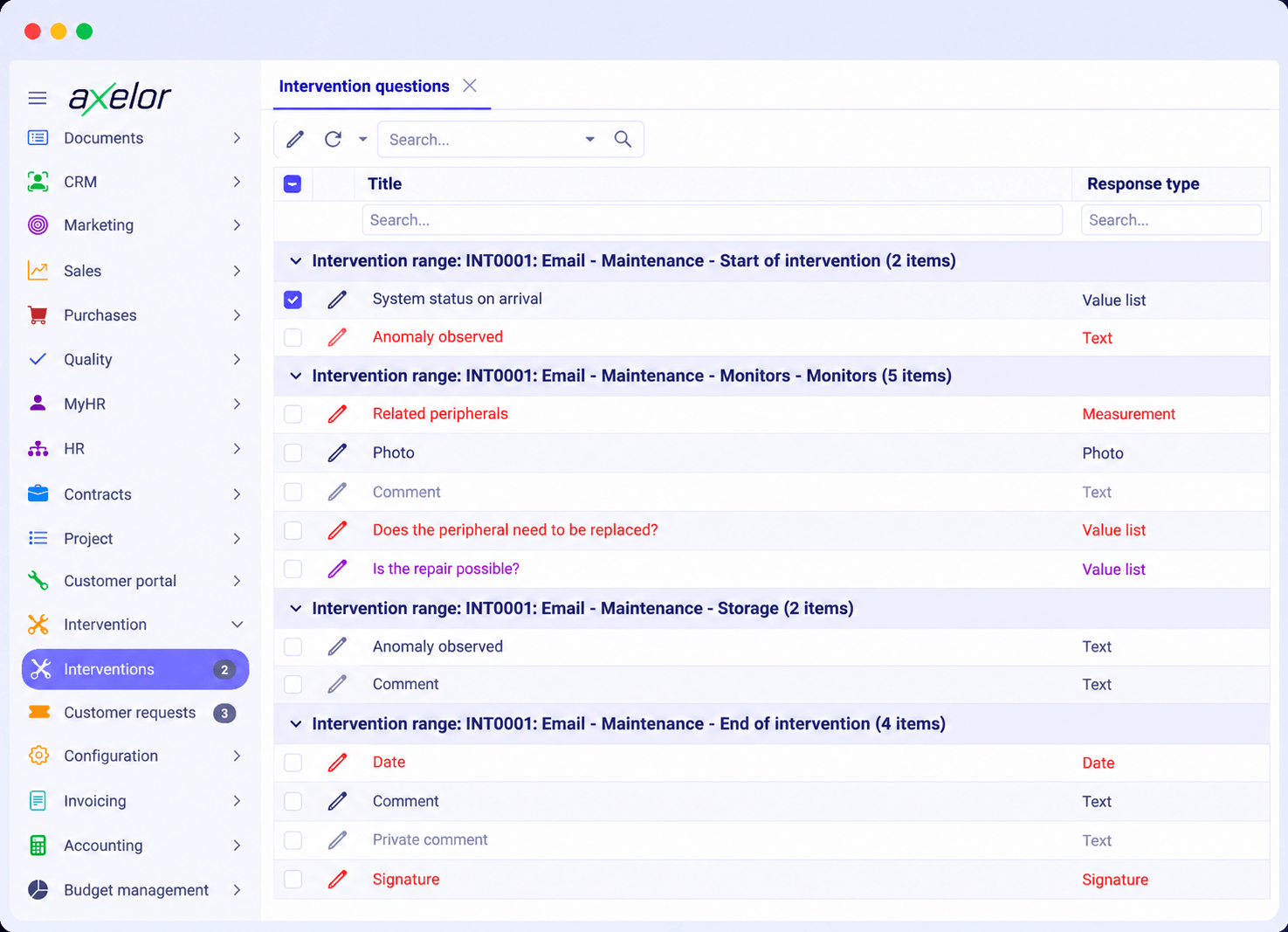Click the Customer portal wrench icon

coord(38,580)
